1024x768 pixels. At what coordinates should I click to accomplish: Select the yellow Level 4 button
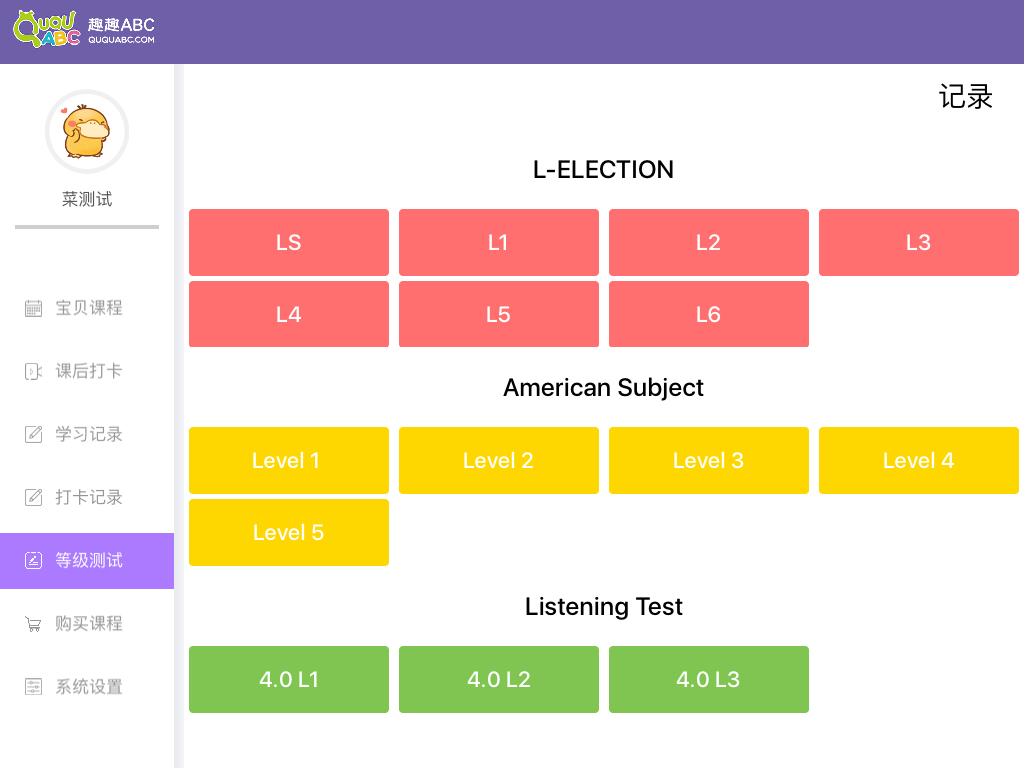918,460
